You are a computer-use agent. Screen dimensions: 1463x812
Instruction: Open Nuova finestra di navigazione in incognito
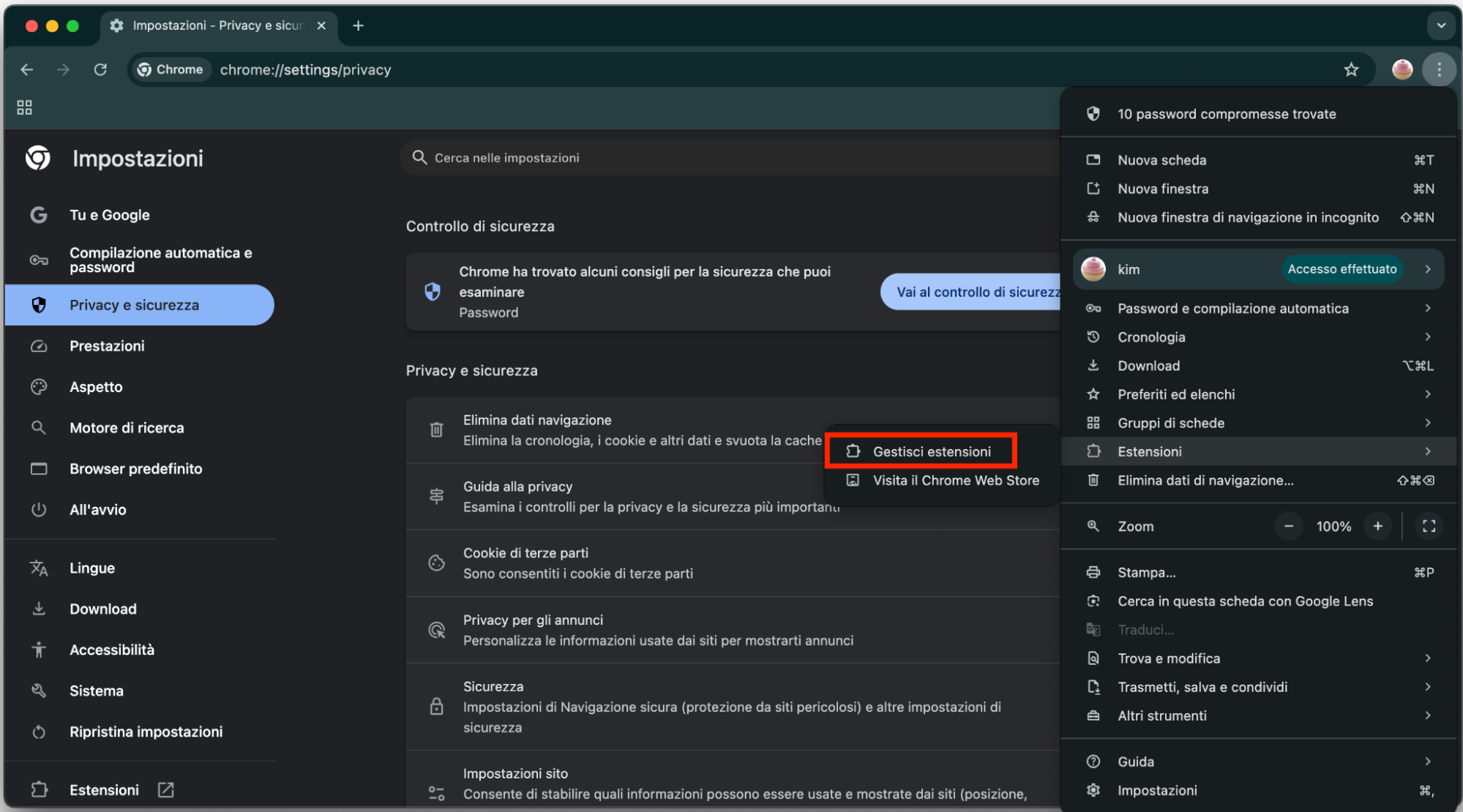[x=1258, y=217]
